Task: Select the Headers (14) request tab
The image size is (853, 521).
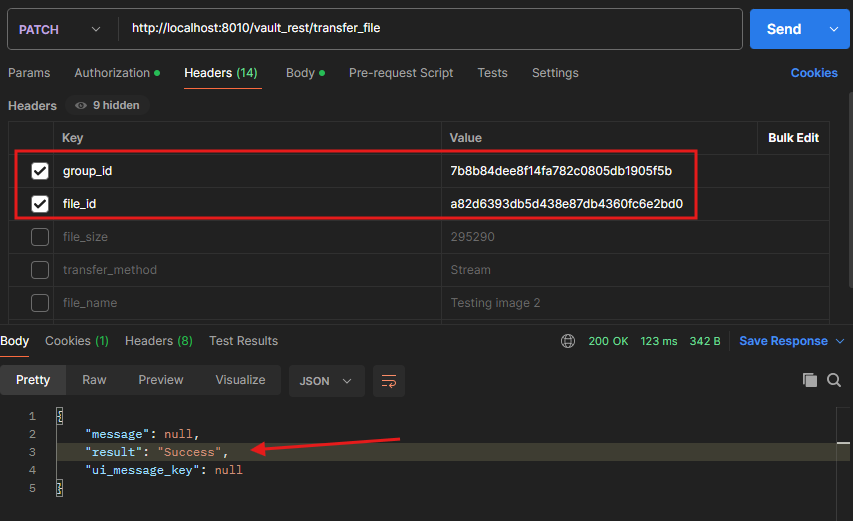Action: point(221,73)
